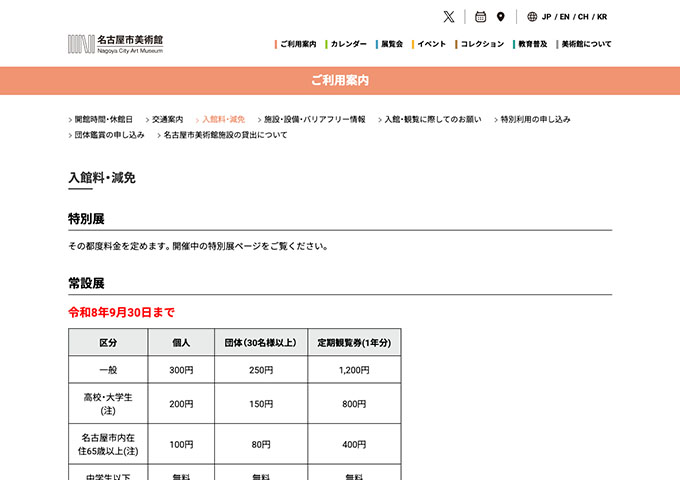This screenshot has width=680, height=480.
Task: Switch language to EN
Action: click(x=564, y=17)
